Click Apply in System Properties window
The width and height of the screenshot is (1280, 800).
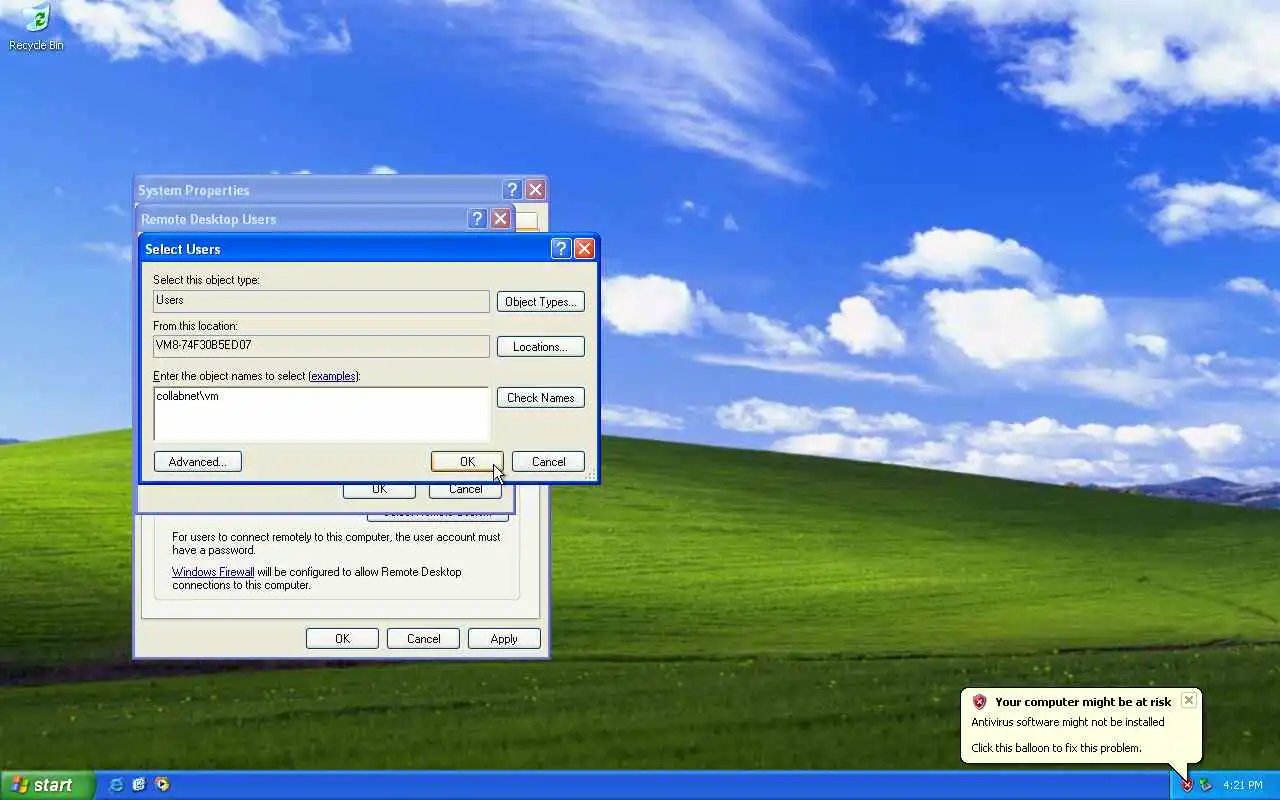click(504, 638)
